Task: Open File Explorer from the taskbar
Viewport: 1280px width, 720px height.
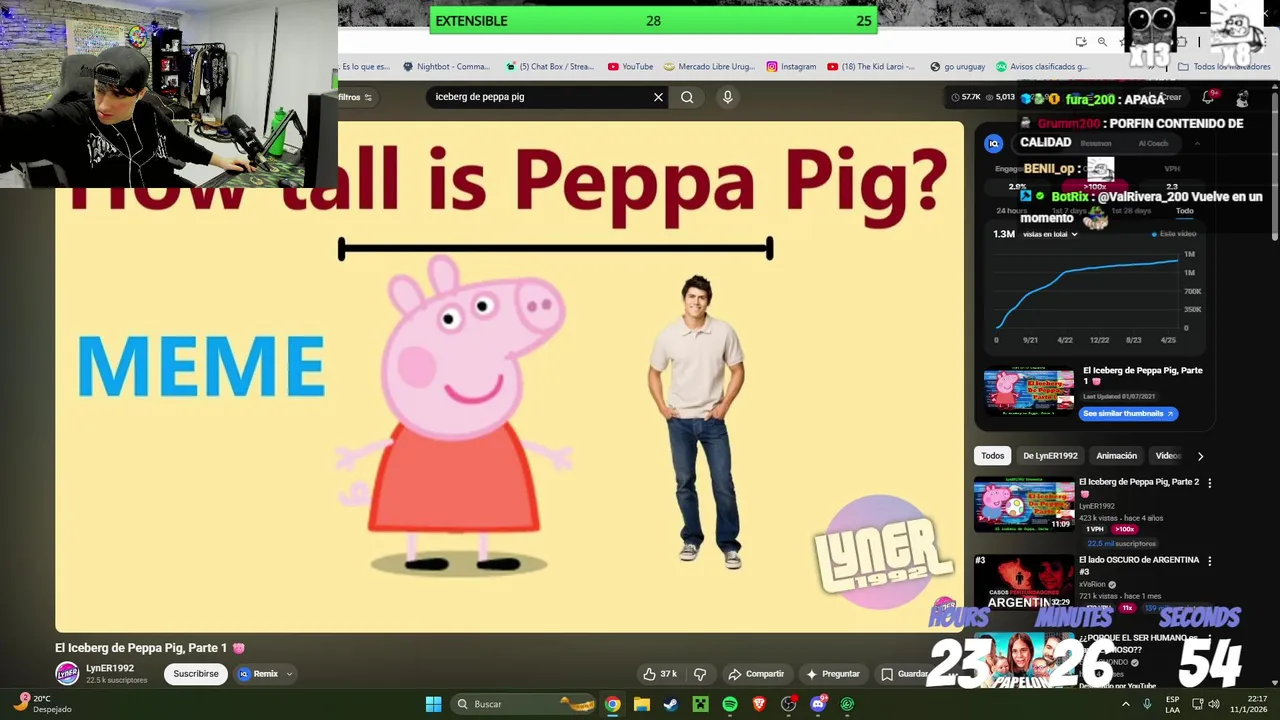Action: coord(642,704)
